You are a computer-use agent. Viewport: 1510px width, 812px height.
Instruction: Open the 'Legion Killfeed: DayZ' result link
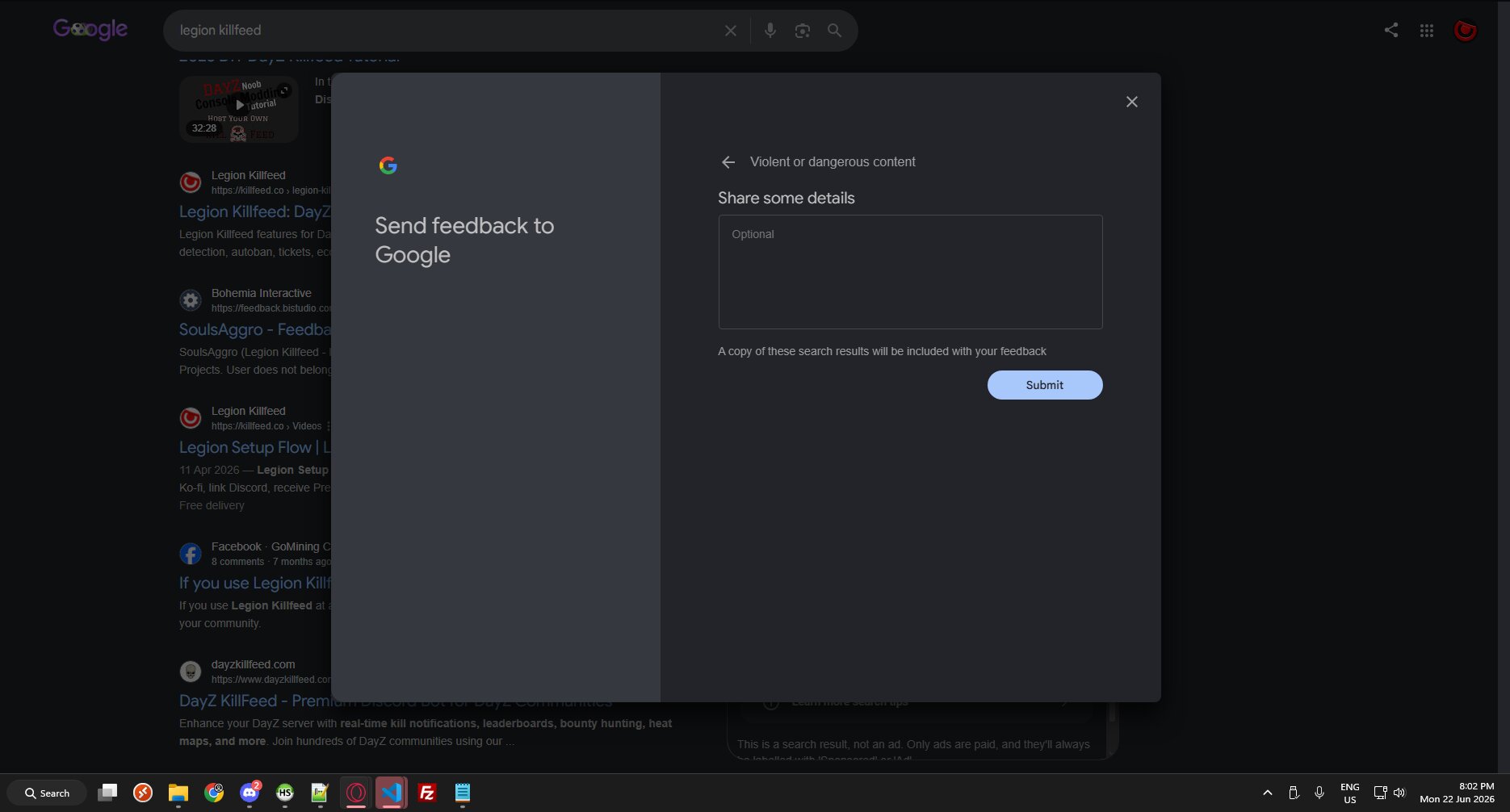click(255, 211)
